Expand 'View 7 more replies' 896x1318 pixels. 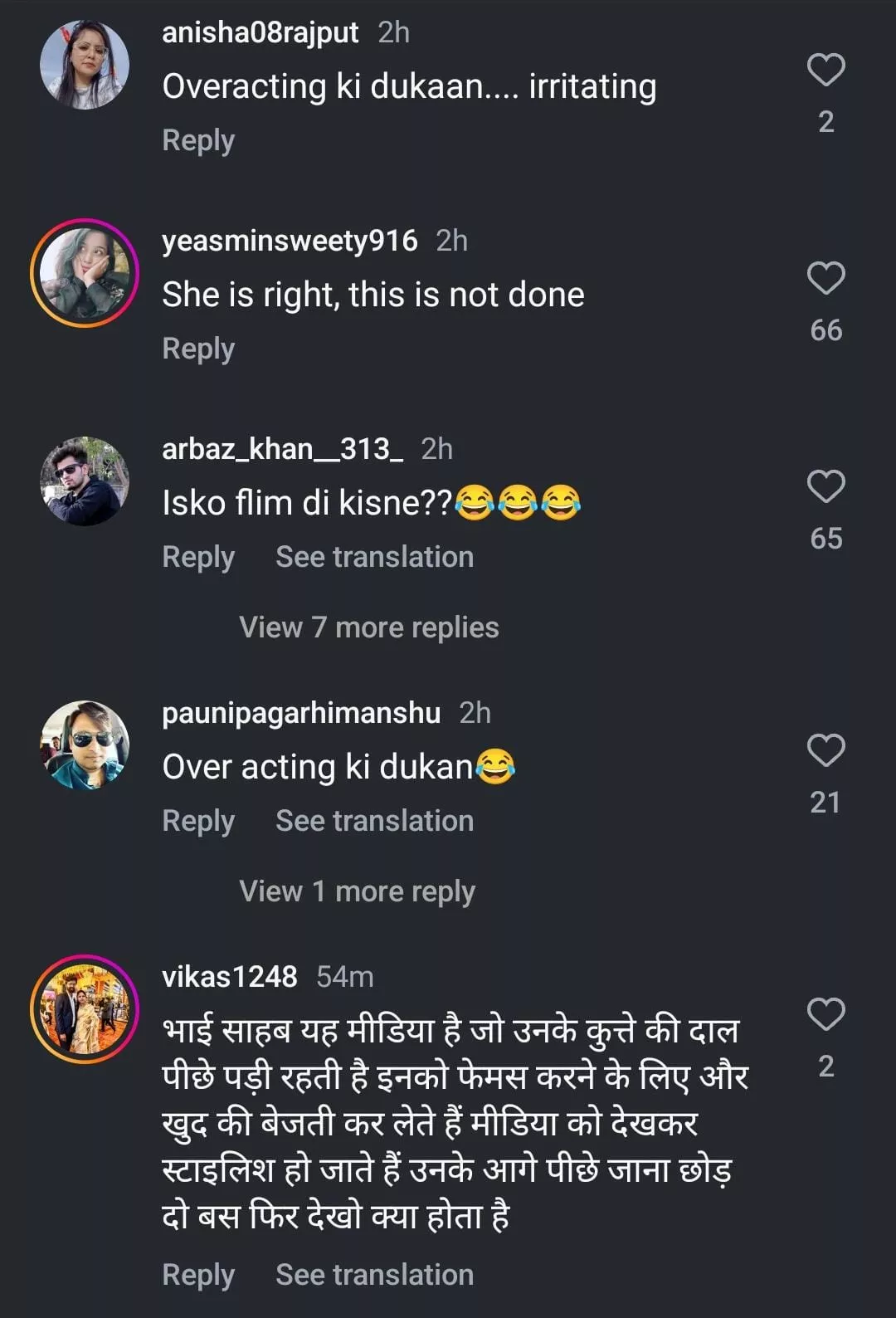click(369, 627)
